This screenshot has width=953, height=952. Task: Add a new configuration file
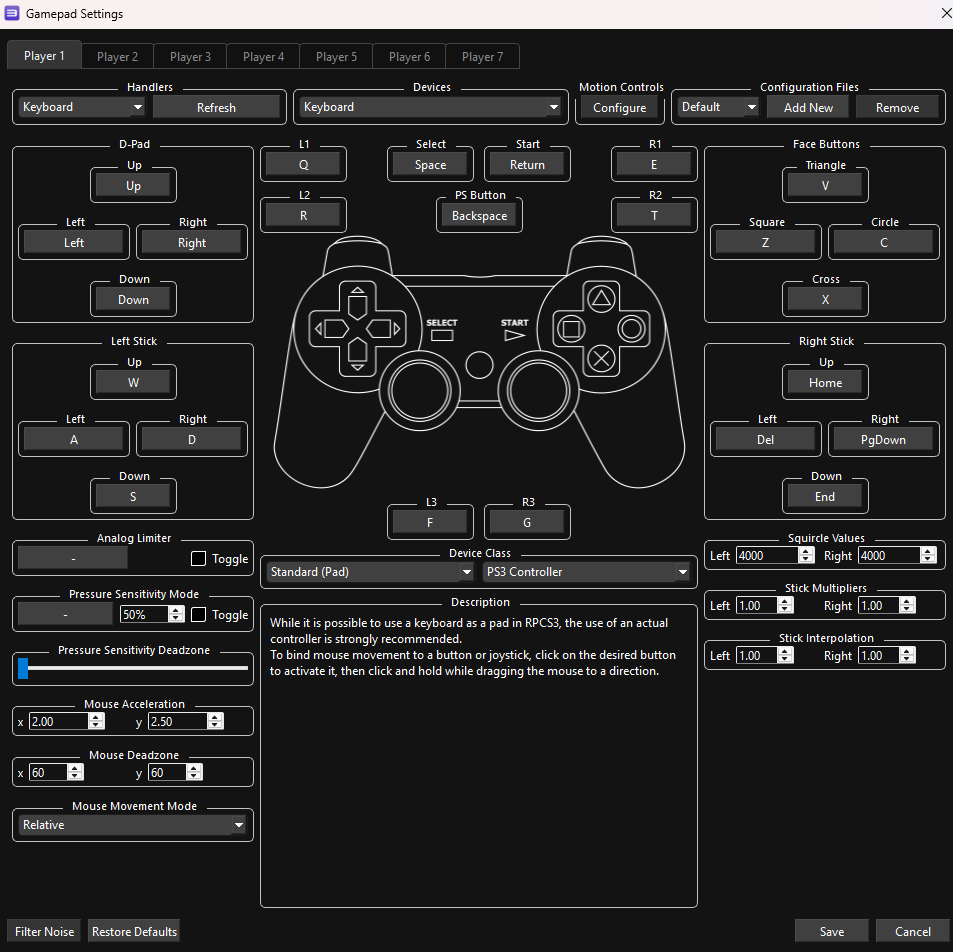[x=808, y=108]
